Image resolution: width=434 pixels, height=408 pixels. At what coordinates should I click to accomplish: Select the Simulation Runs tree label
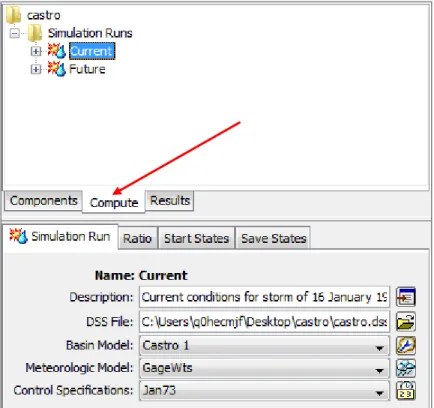(90, 33)
